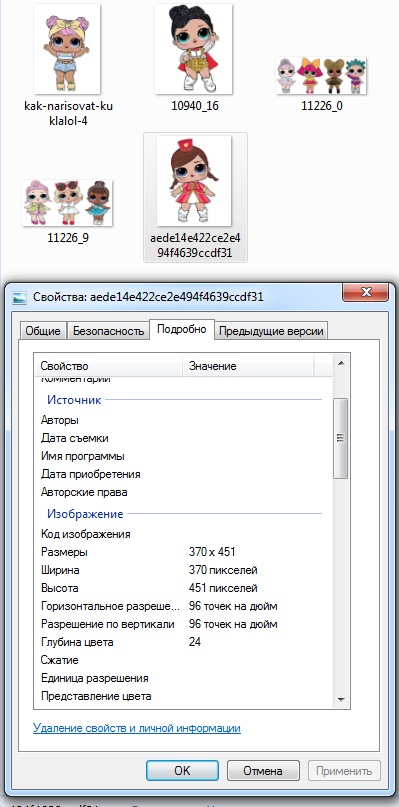Select the Разрешение по вертикали row
The height and width of the screenshot is (807, 399).
point(183,624)
